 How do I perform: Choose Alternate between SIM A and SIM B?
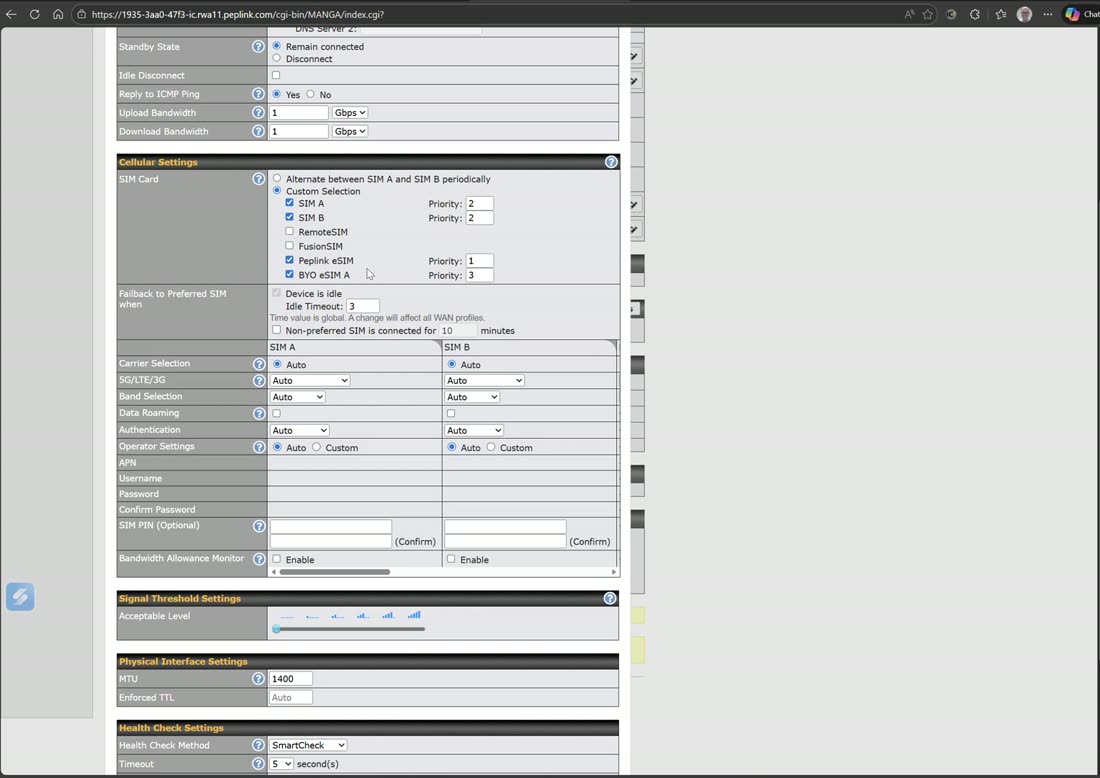point(277,178)
